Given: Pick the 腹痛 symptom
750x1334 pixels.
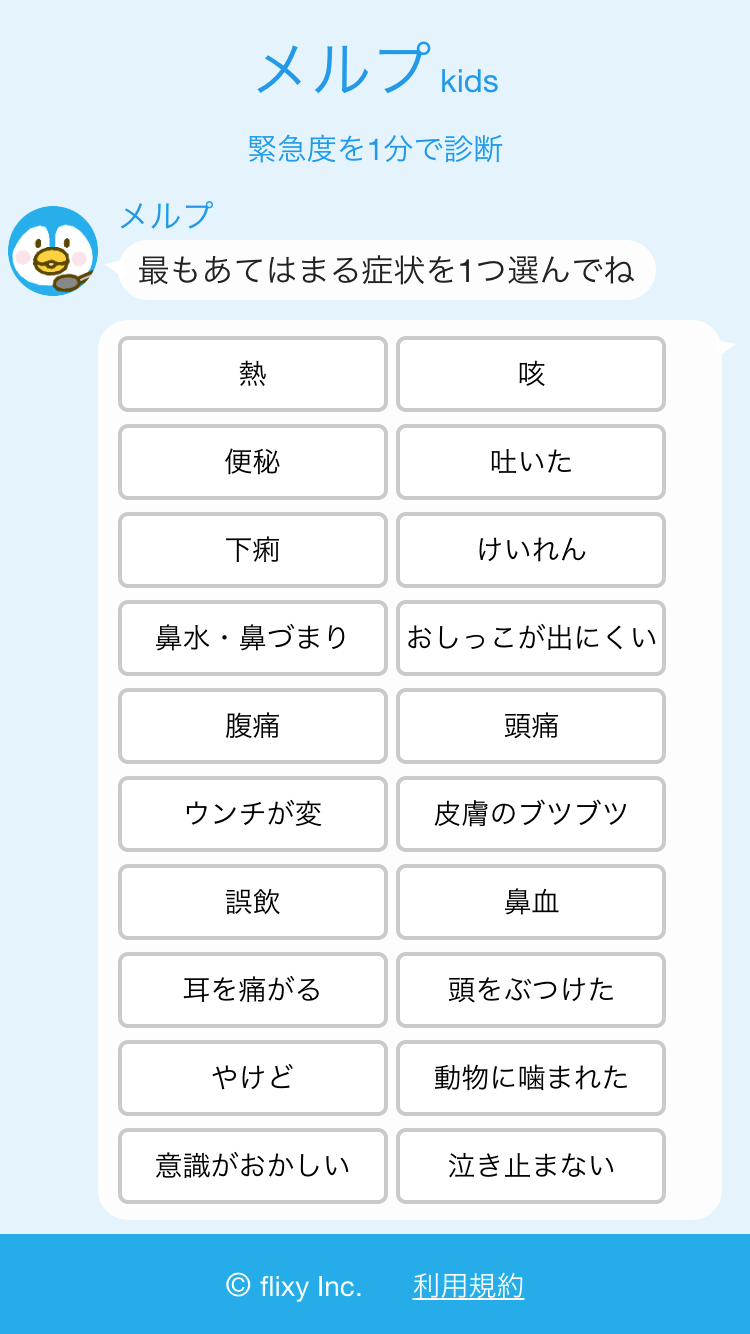Looking at the screenshot, I should pos(253,726).
